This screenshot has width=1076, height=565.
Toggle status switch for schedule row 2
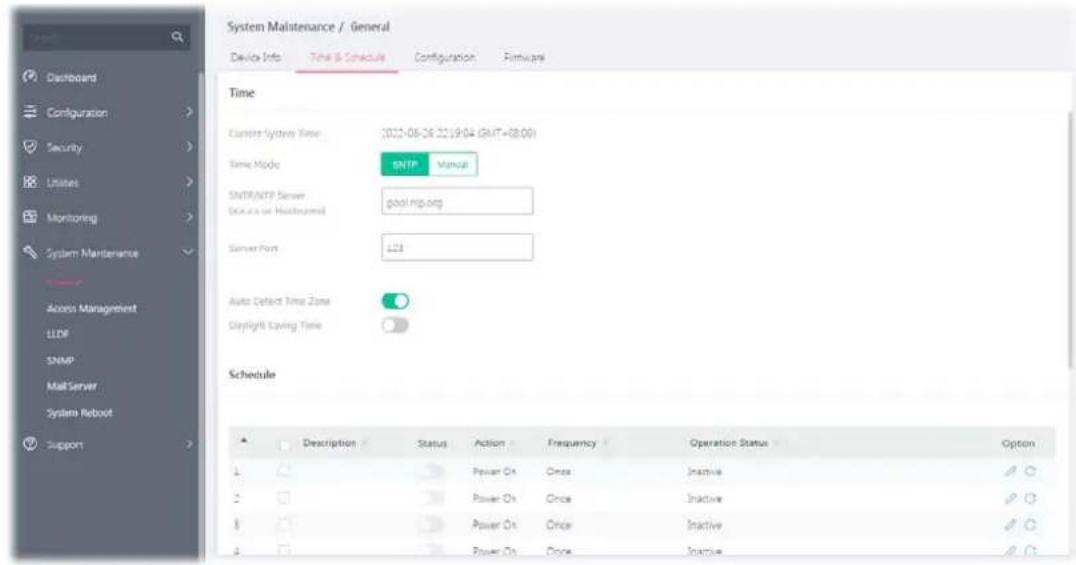[x=432, y=498]
